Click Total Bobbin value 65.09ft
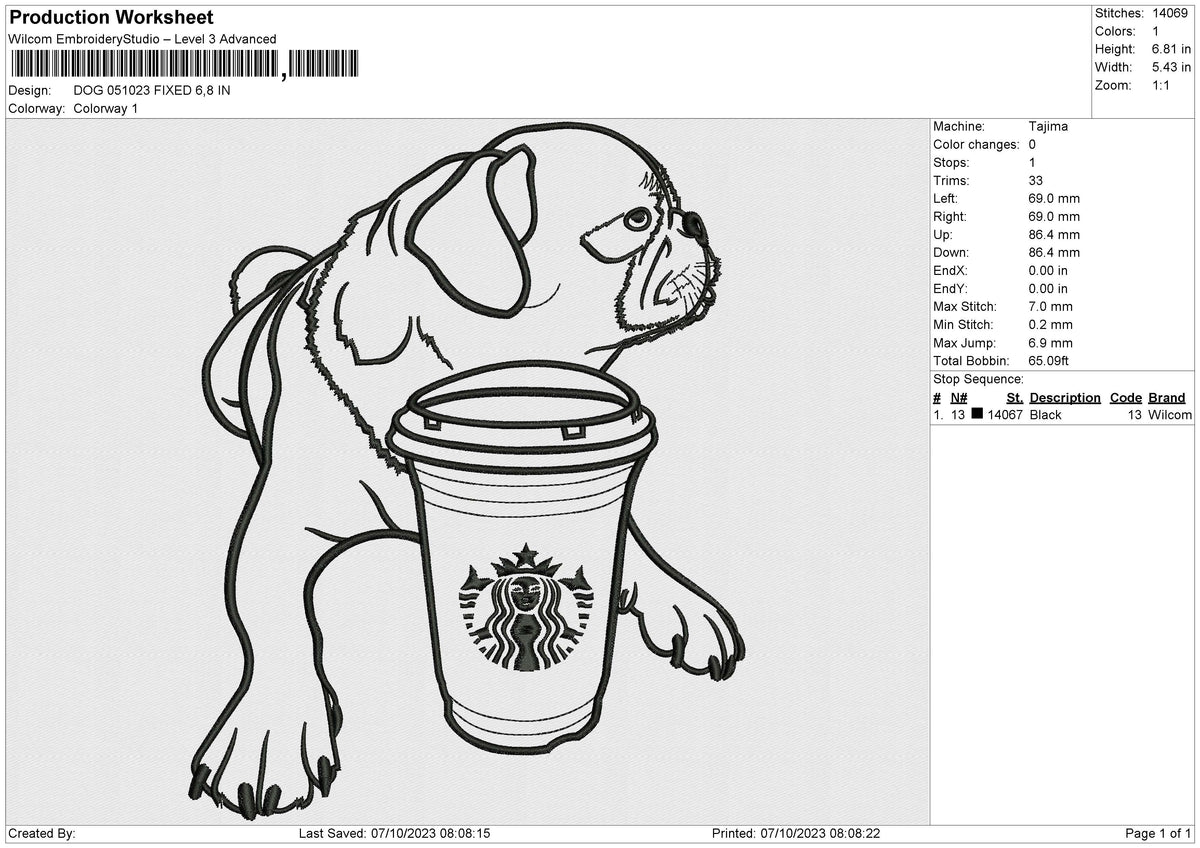1200x848 pixels. tap(1051, 360)
